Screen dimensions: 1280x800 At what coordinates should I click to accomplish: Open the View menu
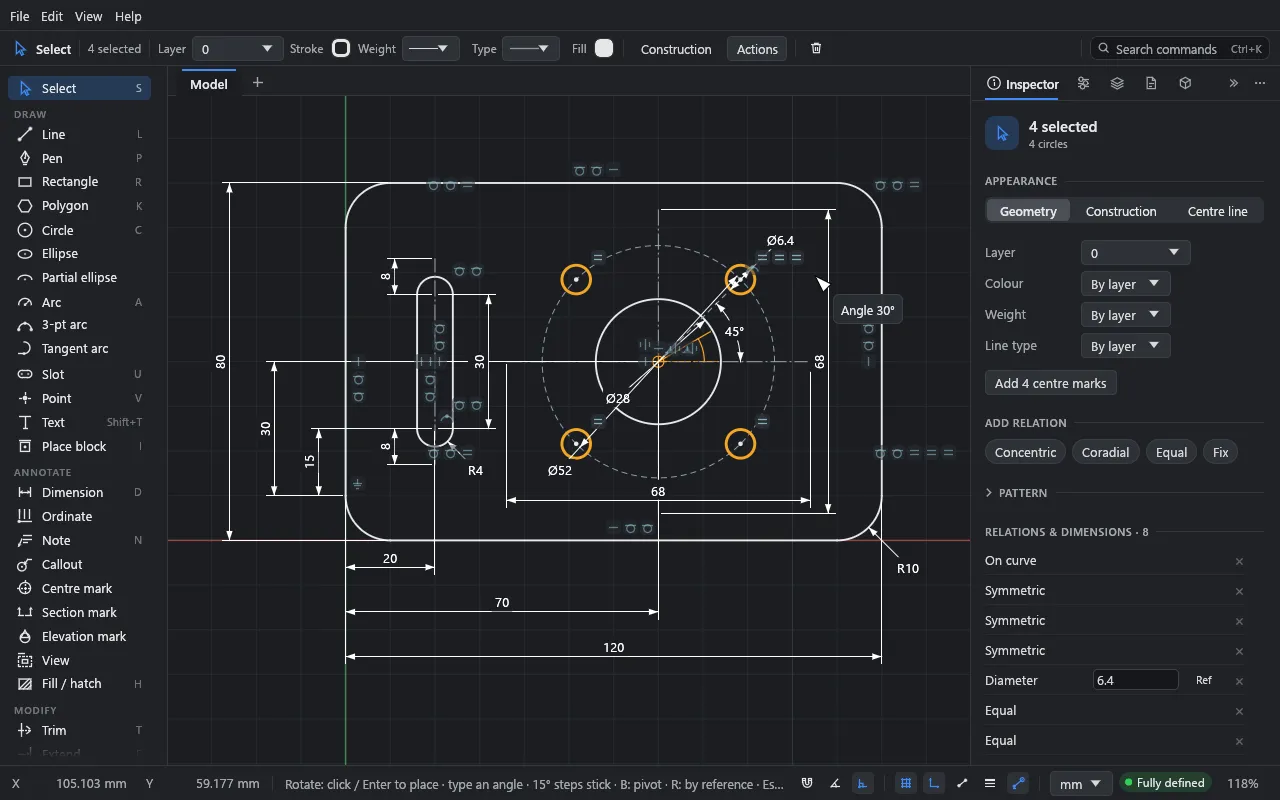(89, 16)
